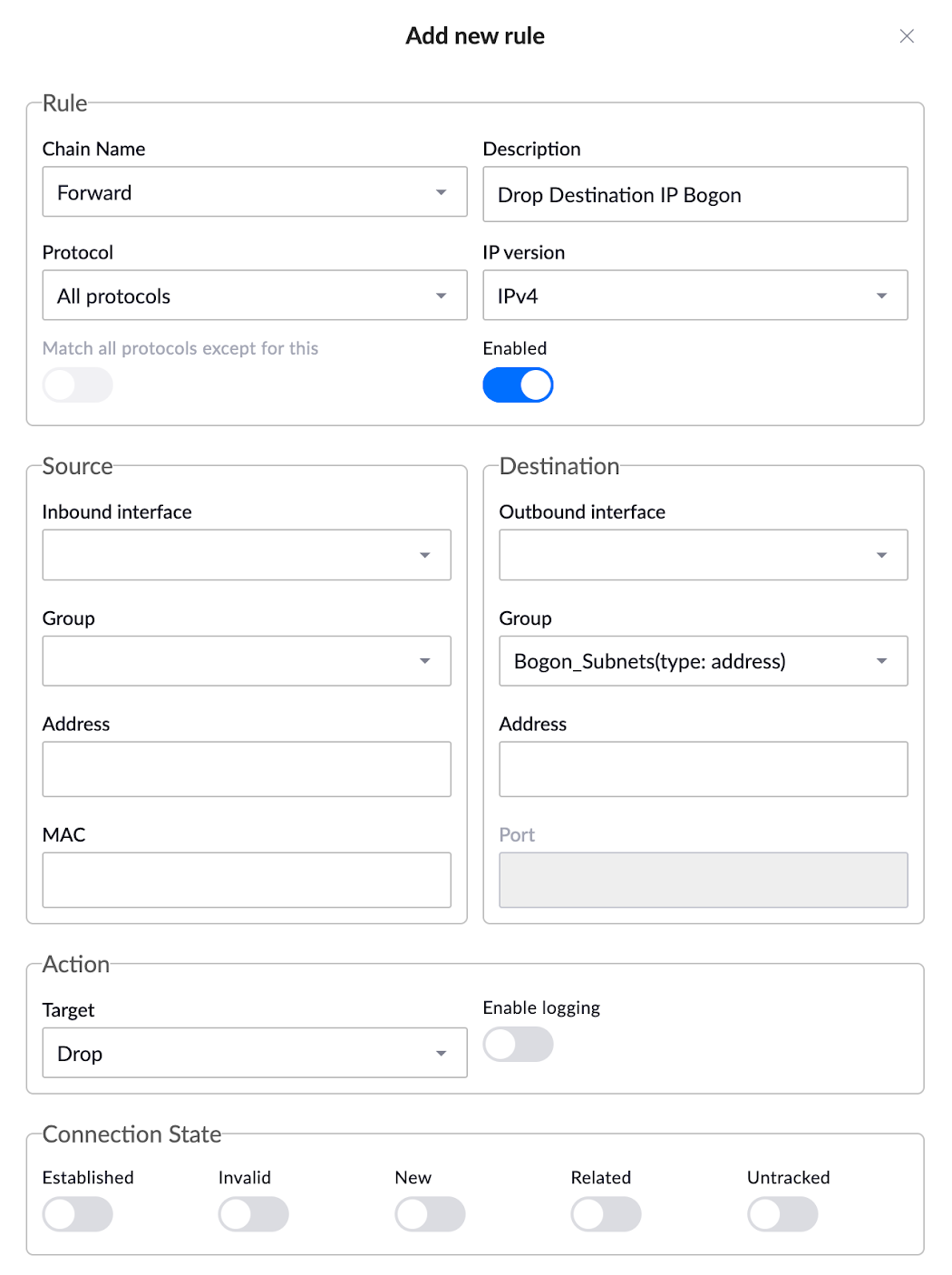Disable the Enabled toggle for this rule
Image resolution: width=952 pixels, height=1275 pixels.
click(x=518, y=384)
